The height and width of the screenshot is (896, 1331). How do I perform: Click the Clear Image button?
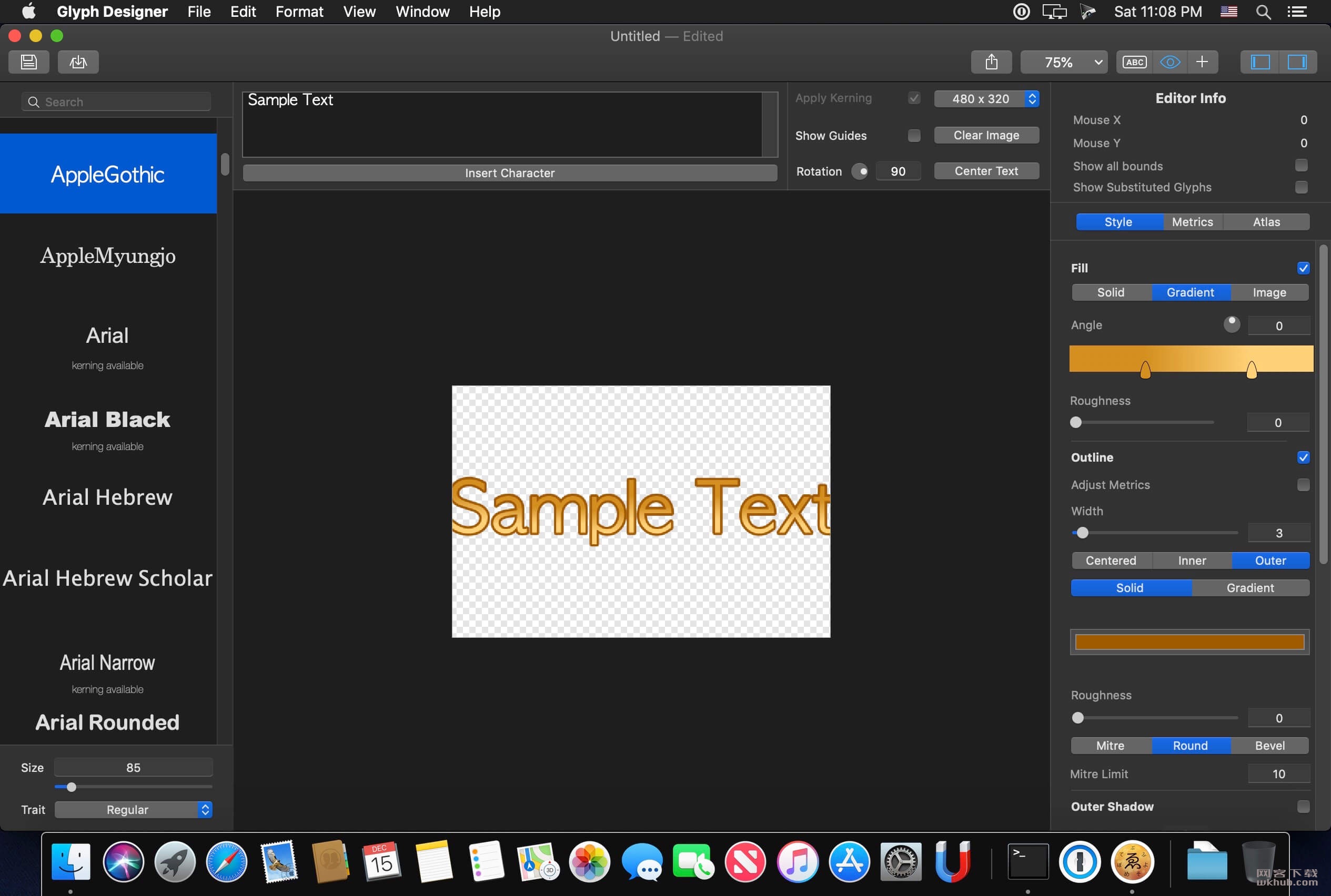[986, 136]
